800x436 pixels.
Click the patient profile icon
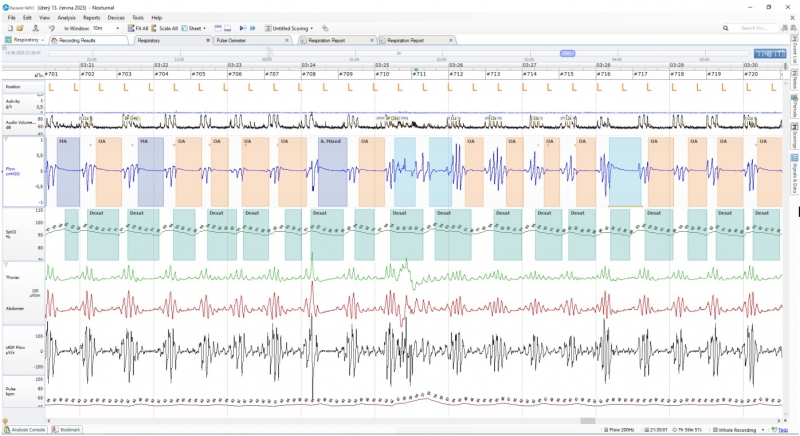tap(36, 29)
